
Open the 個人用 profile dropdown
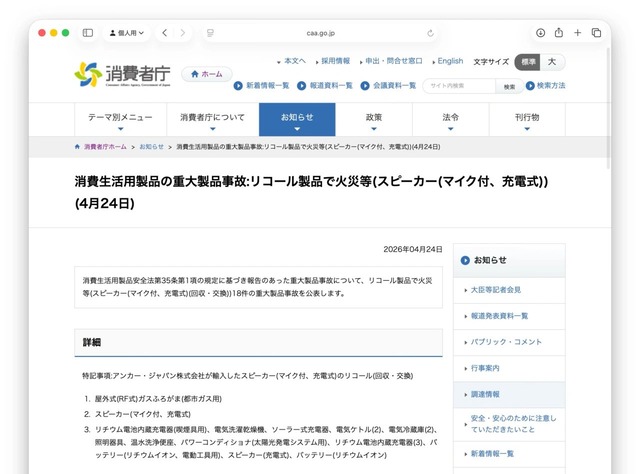point(127,33)
